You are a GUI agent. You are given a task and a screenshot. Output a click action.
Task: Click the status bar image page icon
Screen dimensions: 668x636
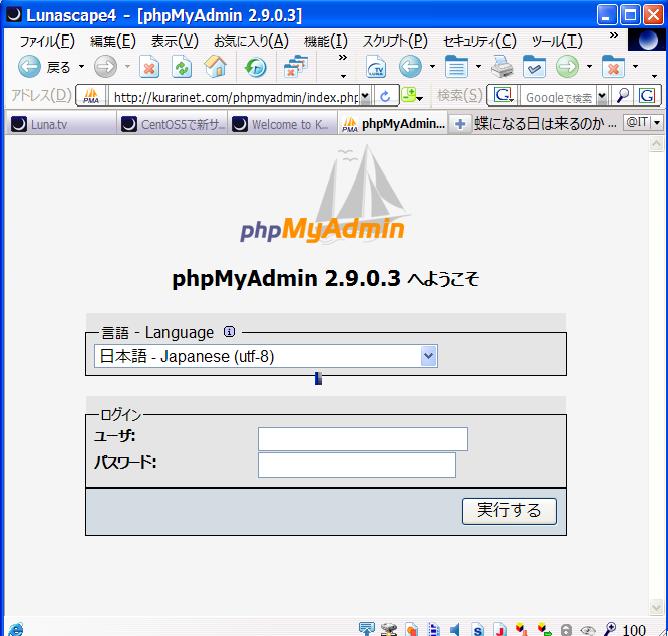coord(411,629)
